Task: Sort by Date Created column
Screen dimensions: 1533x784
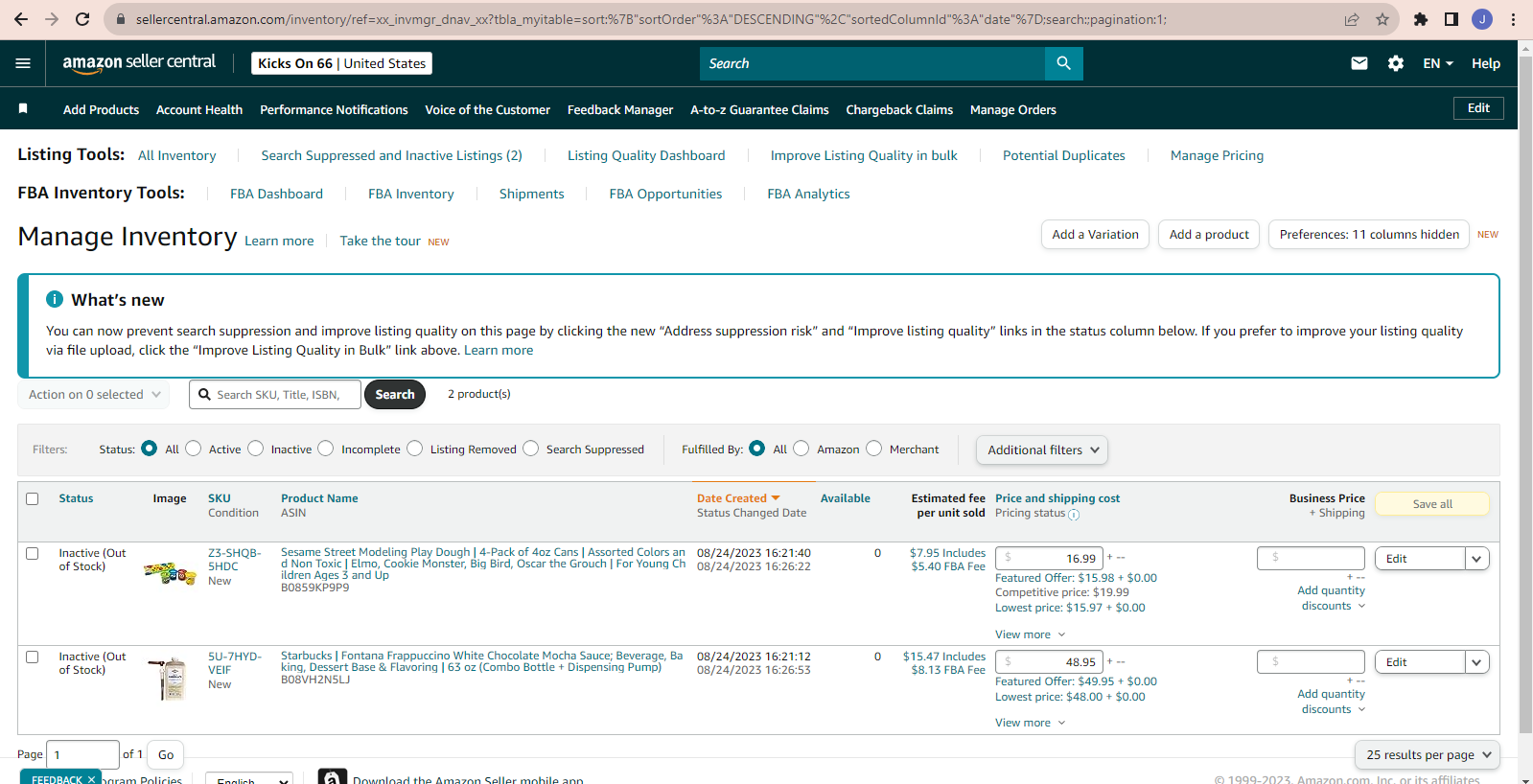Action: click(x=738, y=498)
